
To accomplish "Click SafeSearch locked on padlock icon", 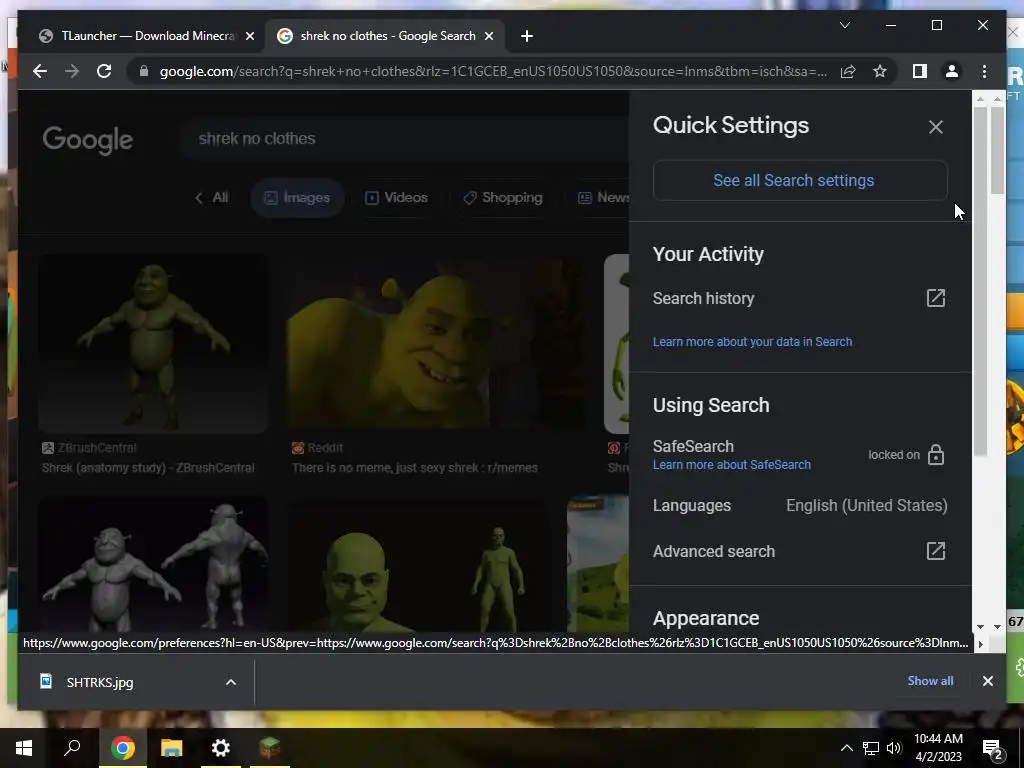I will (x=936, y=455).
